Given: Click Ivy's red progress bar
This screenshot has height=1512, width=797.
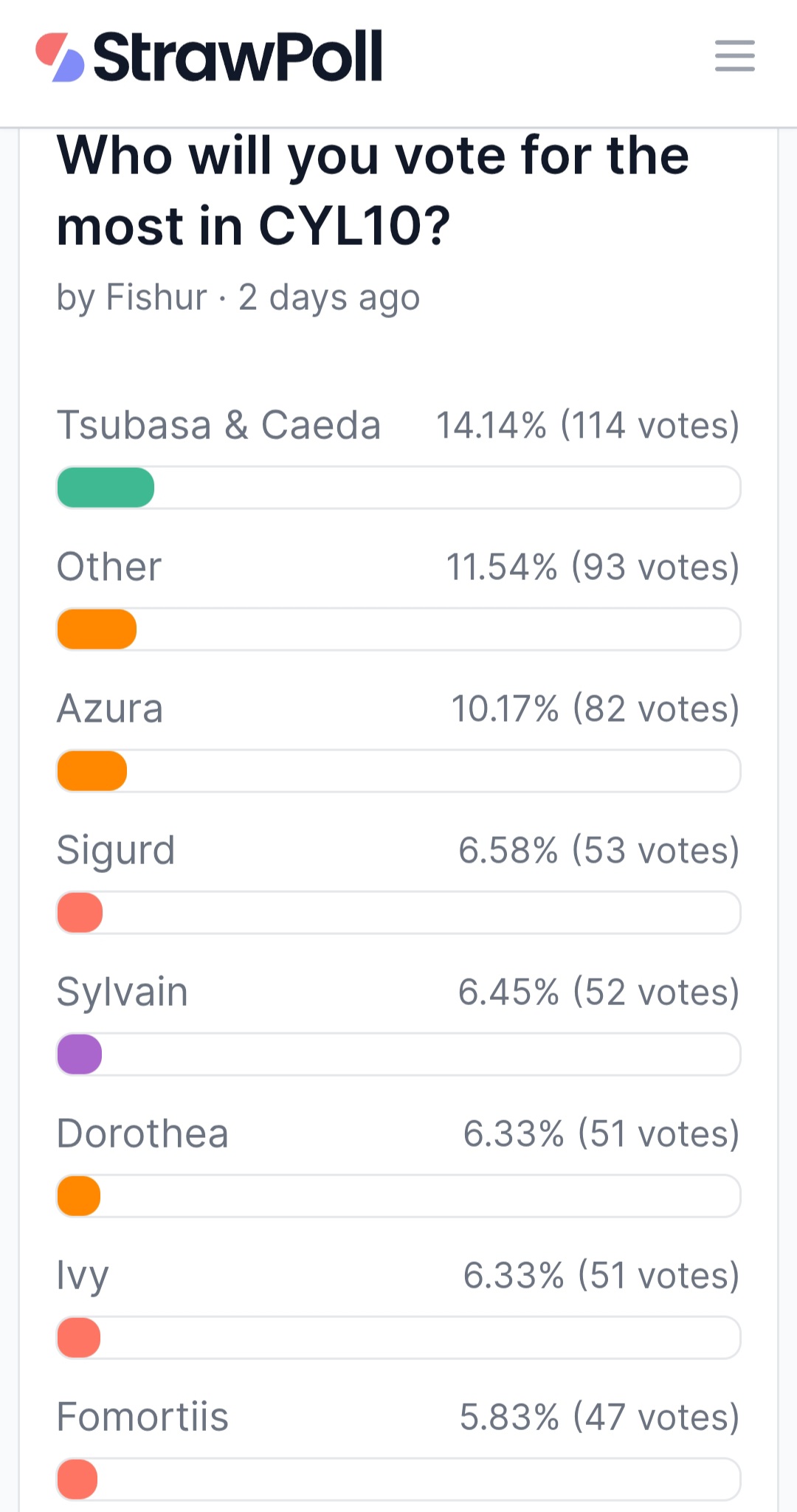Looking at the screenshot, I should tap(79, 1338).
